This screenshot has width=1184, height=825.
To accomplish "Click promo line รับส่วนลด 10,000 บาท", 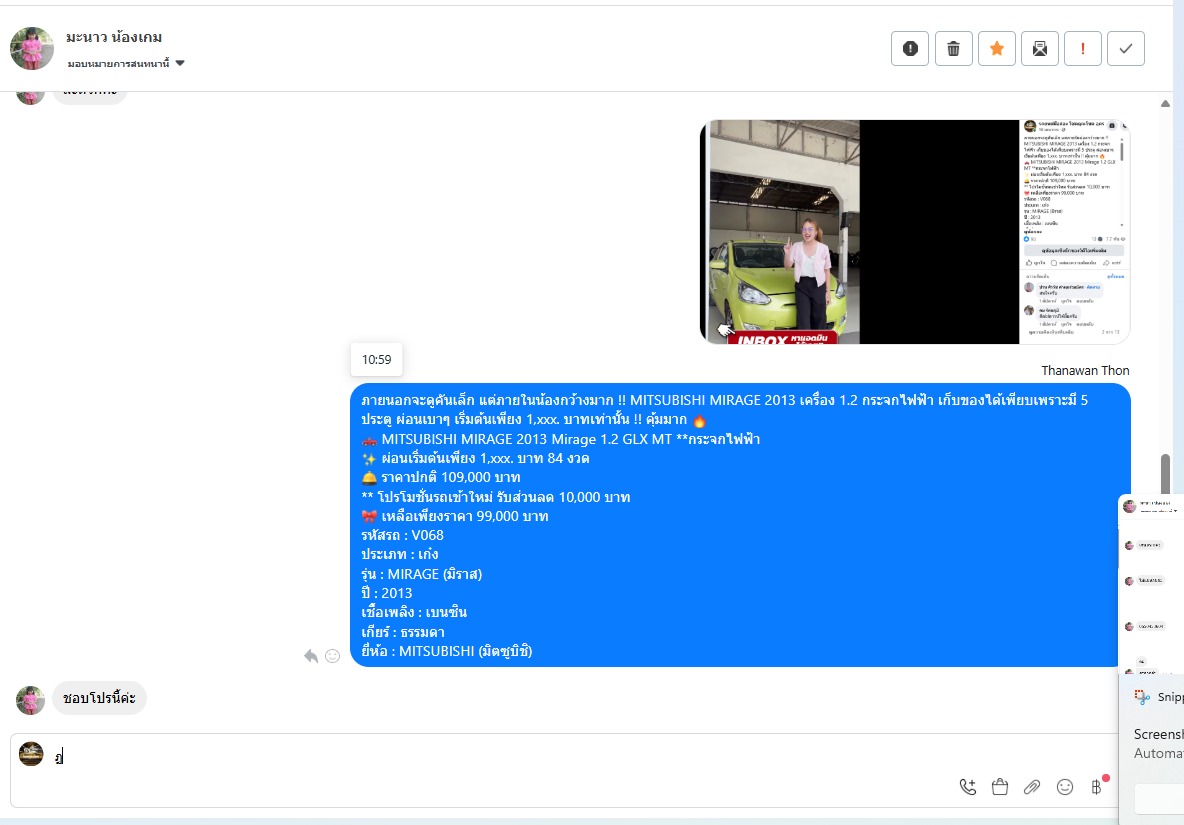I will [x=495, y=497].
